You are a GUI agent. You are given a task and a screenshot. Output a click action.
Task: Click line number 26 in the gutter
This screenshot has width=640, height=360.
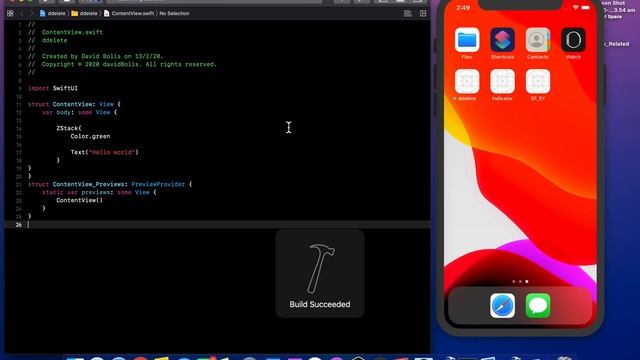point(18,224)
